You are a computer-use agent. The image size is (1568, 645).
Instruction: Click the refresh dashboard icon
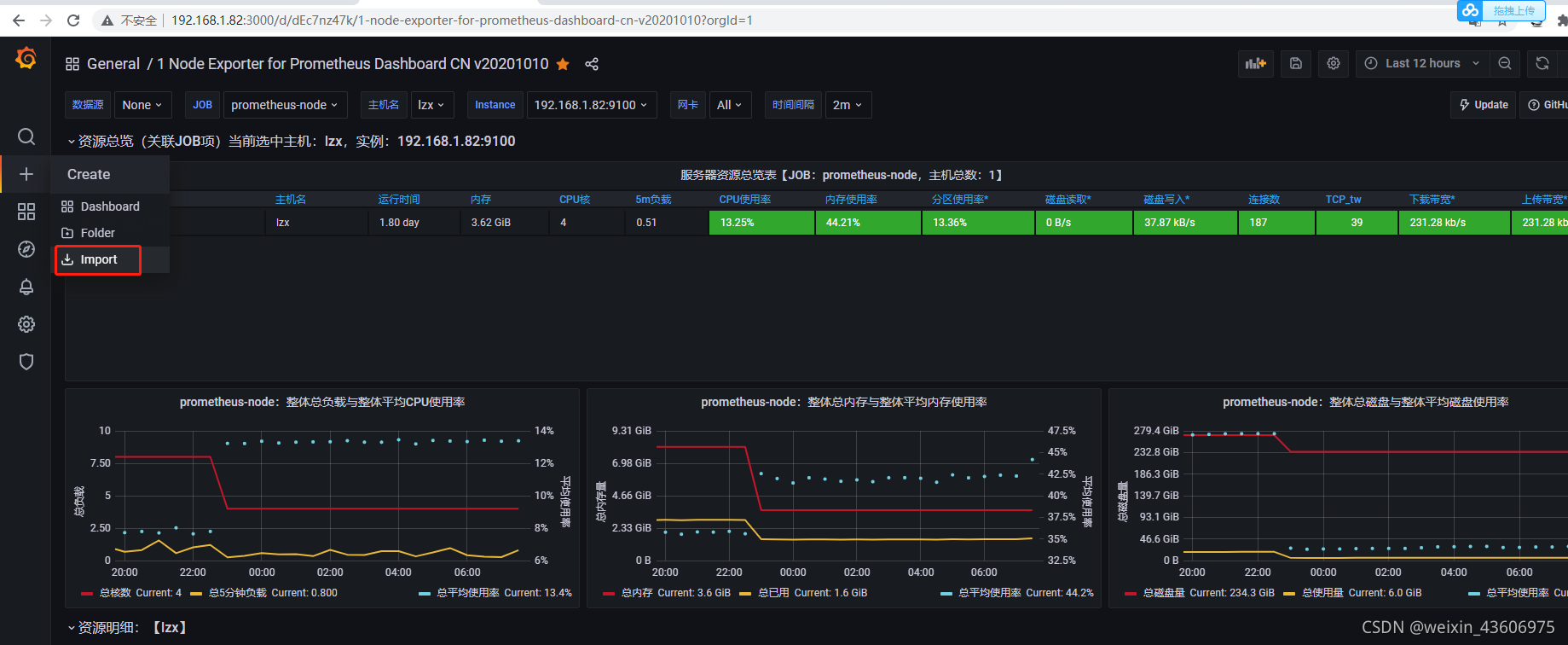point(1542,63)
